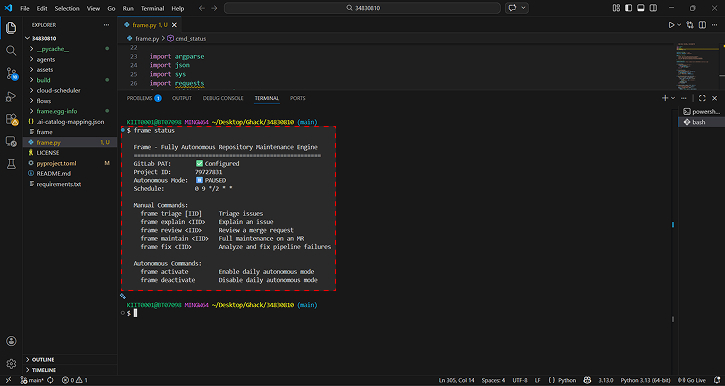This screenshot has height=386, width=725.
Task: Open remote window indicator in status bar
Action: click(x=8, y=380)
